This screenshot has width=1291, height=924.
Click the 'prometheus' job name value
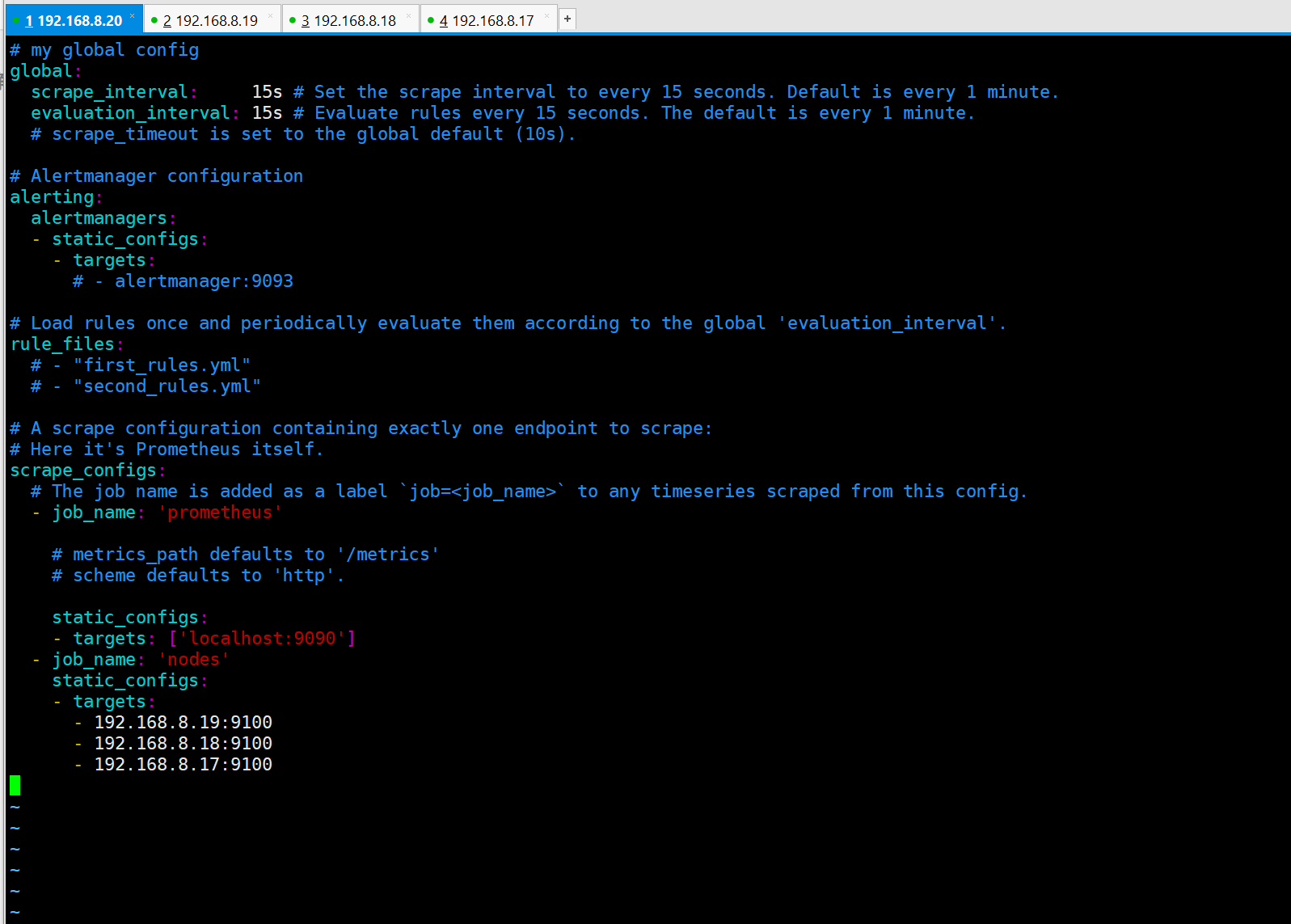(x=220, y=513)
